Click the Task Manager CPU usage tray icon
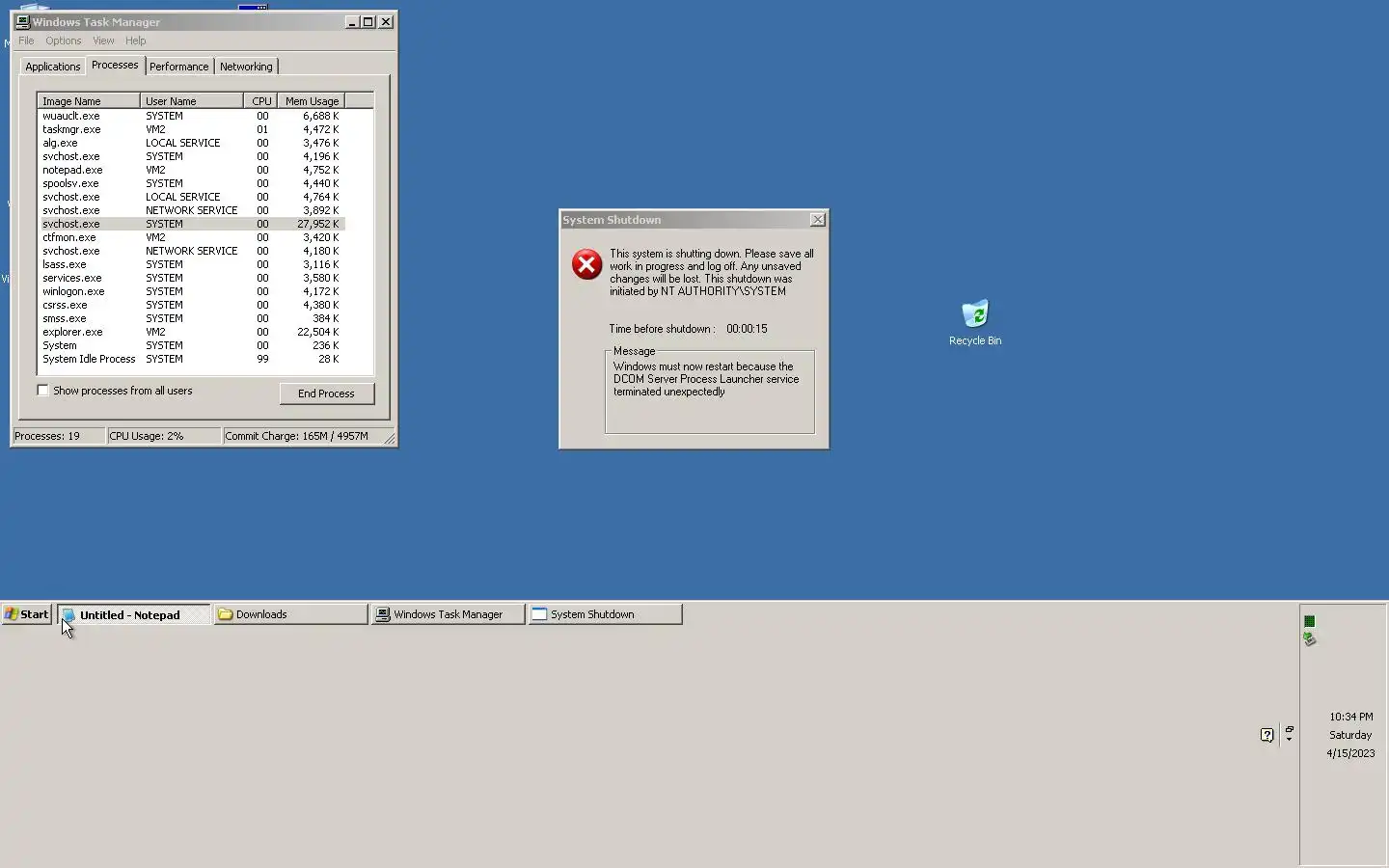1389x868 pixels. [1309, 621]
